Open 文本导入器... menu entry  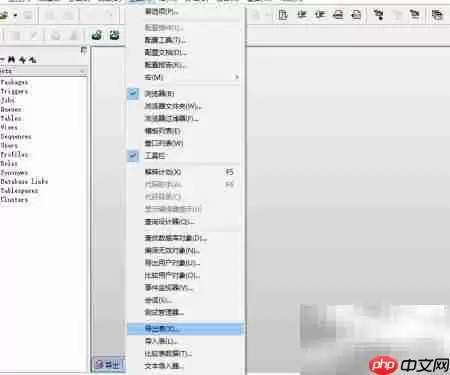(184, 366)
